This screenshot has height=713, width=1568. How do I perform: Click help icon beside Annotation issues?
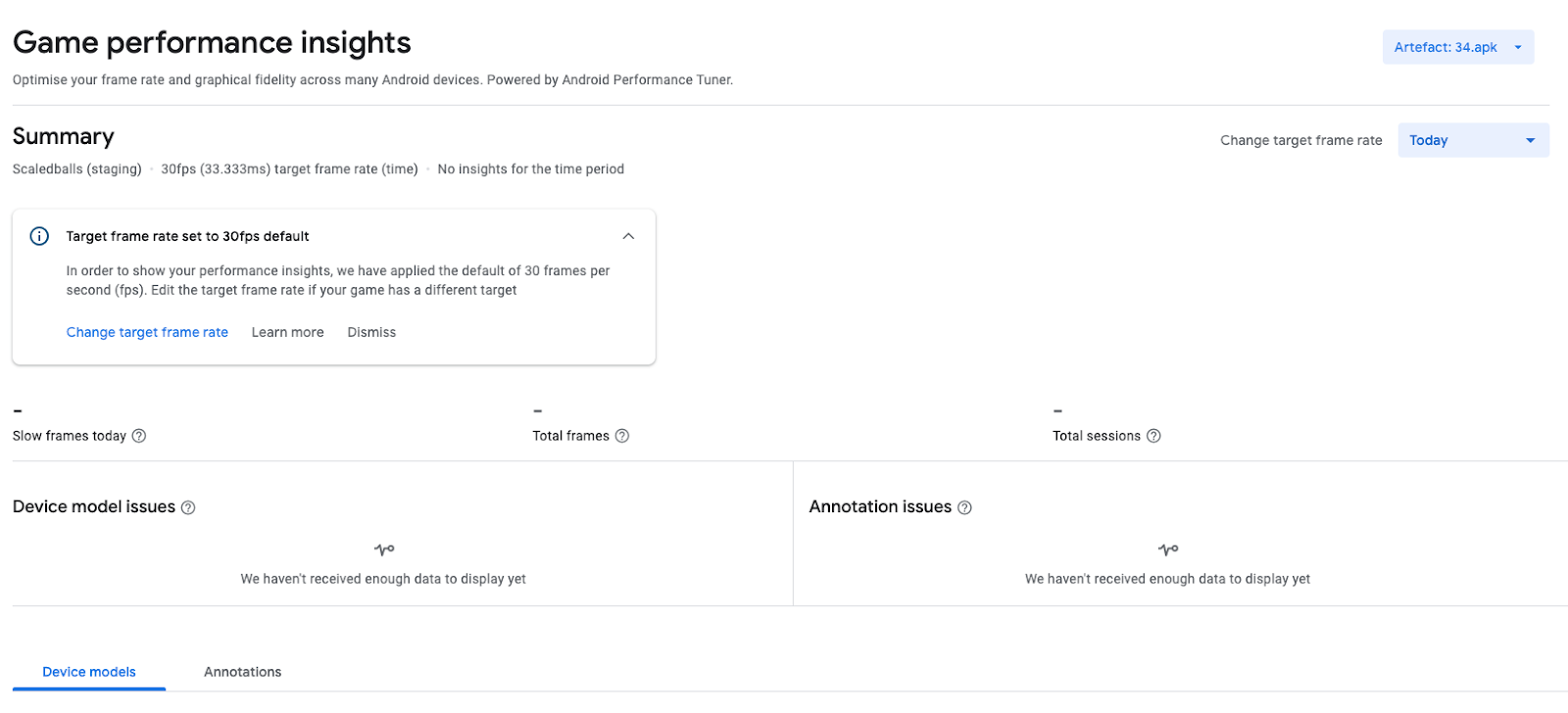[x=964, y=507]
